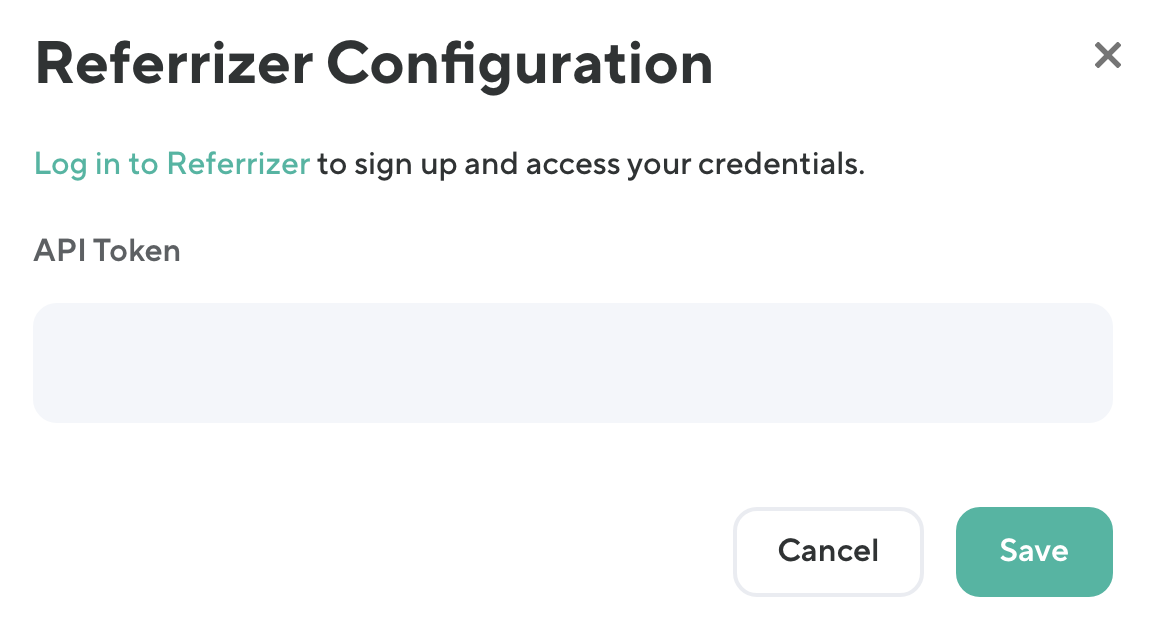This screenshot has width=1160, height=624.
Task: Click into the API Token field
Action: tap(572, 362)
